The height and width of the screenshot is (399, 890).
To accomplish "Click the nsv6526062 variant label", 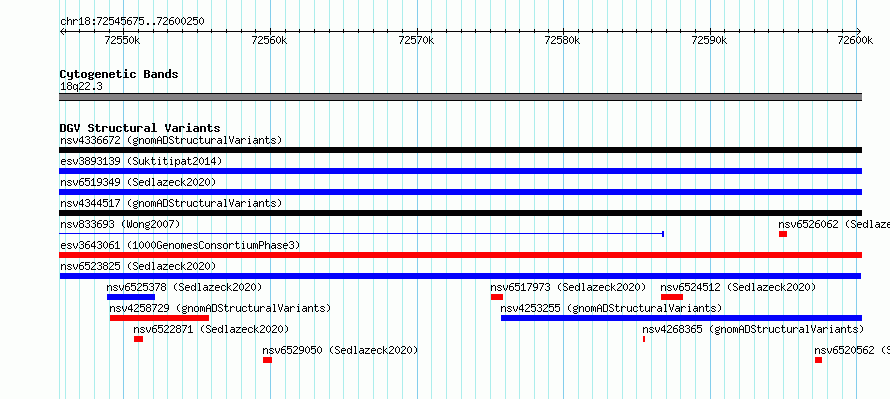I will coord(834,224).
